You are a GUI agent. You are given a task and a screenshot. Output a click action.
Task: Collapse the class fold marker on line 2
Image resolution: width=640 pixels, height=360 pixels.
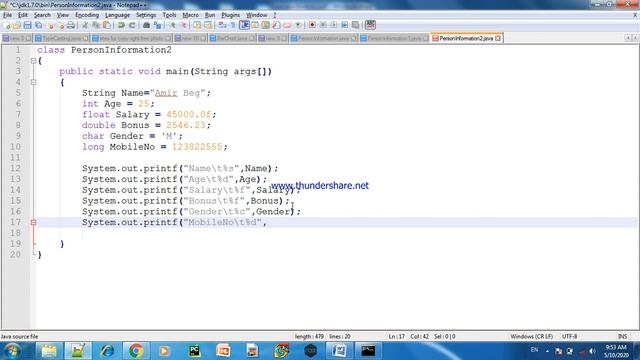pyautogui.click(x=33, y=61)
